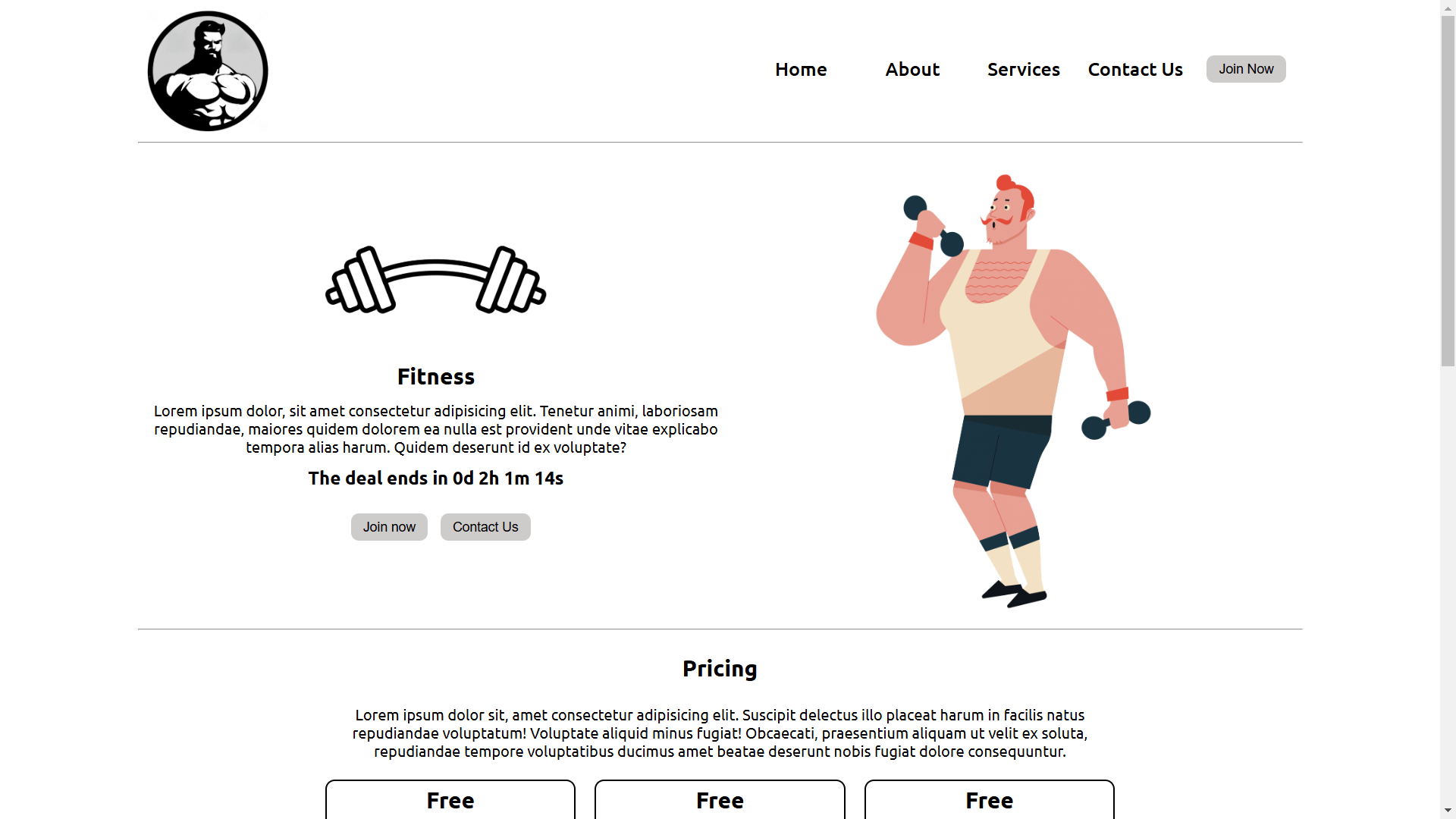
Task: Go to the About page
Action: 912,69
